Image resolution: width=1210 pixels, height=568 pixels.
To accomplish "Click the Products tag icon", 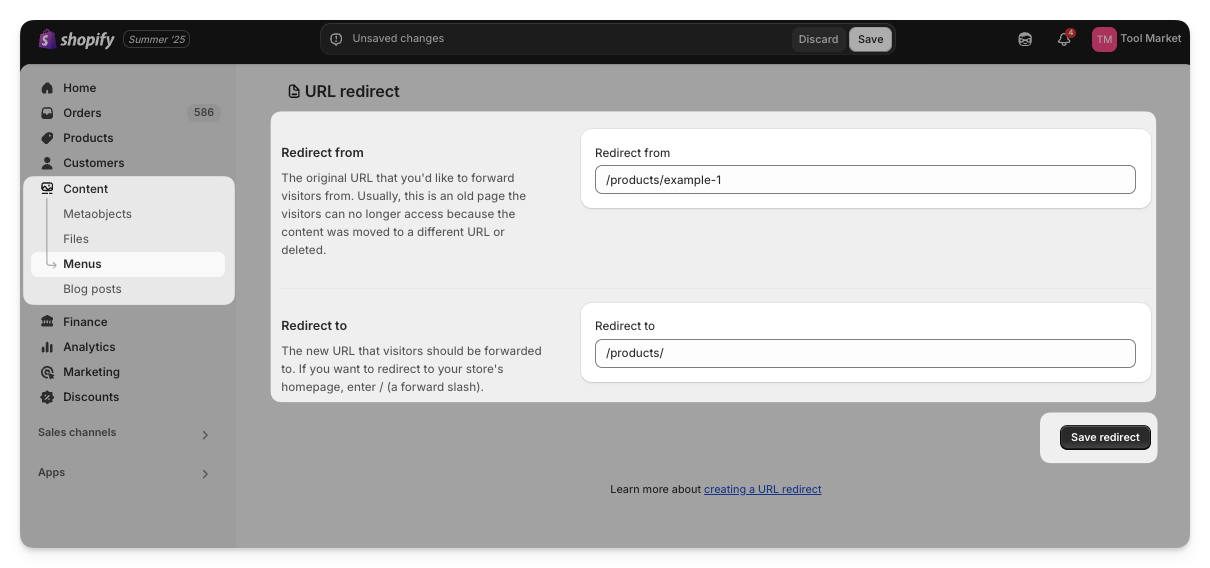I will (47, 138).
